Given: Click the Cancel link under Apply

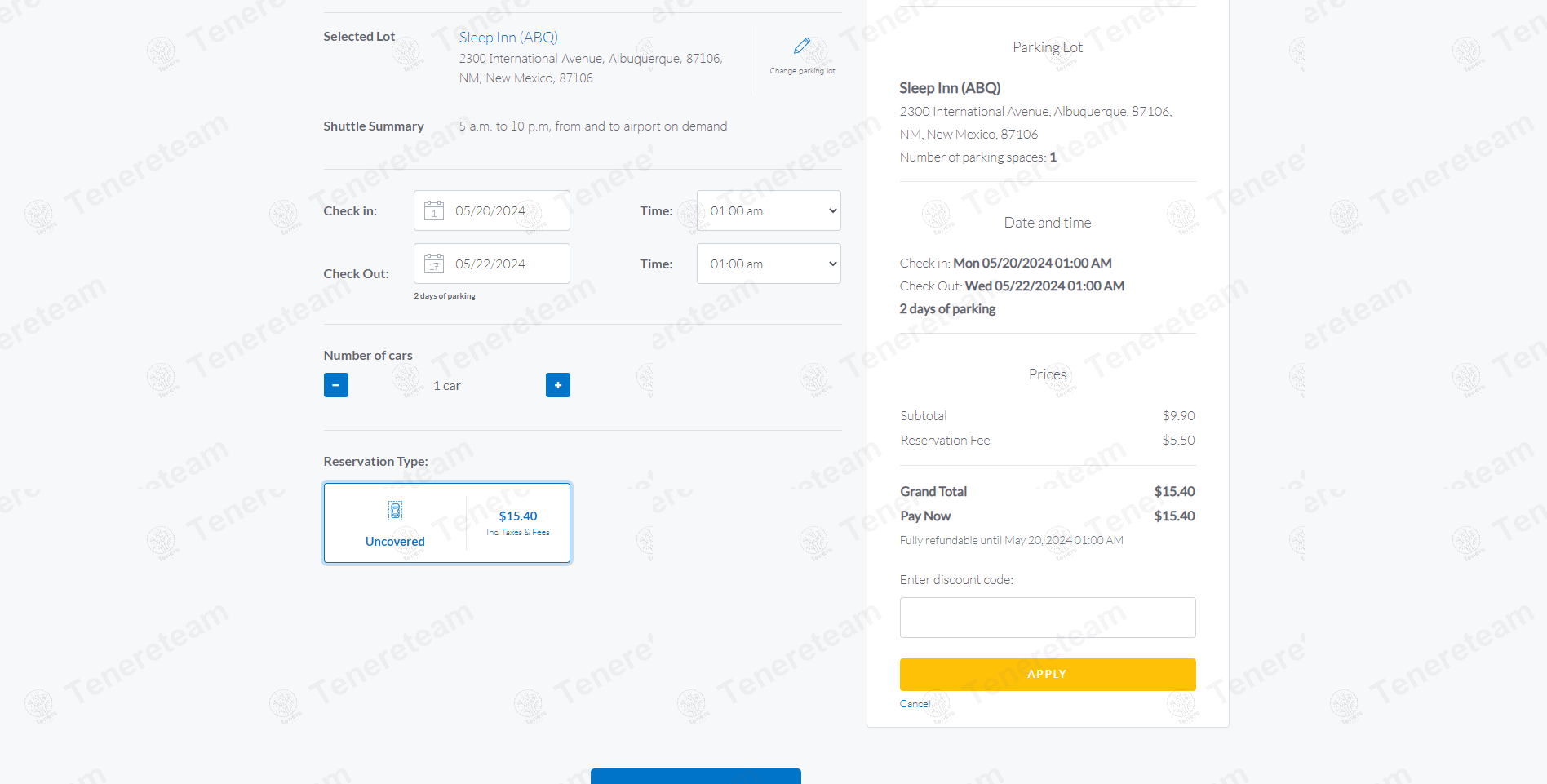Looking at the screenshot, I should [x=915, y=704].
